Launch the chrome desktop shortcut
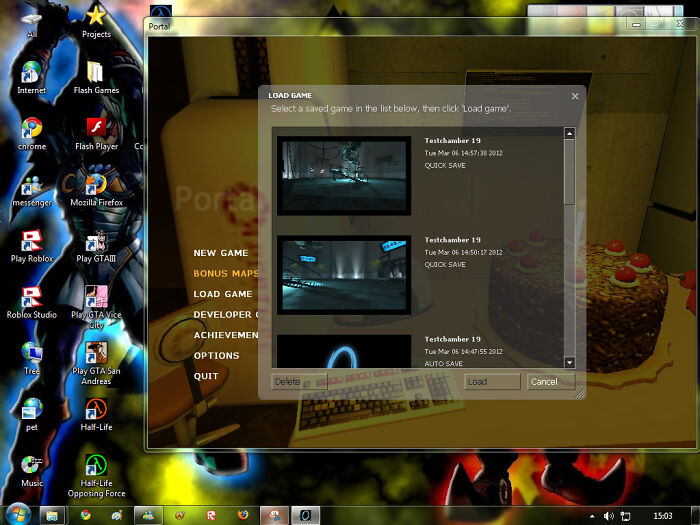Image resolution: width=700 pixels, height=525 pixels. click(32, 134)
